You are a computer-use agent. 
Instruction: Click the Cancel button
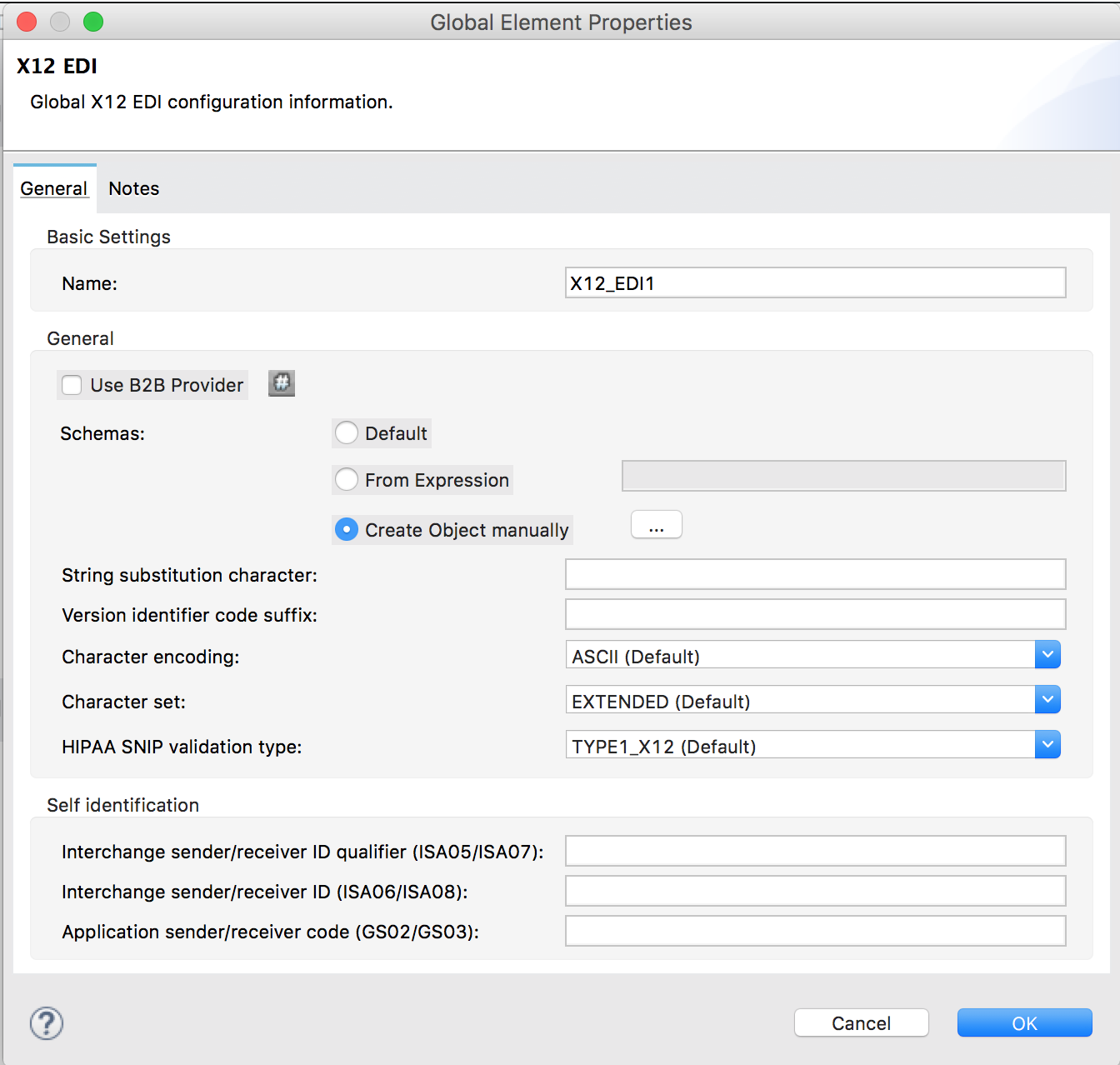coord(861,1022)
